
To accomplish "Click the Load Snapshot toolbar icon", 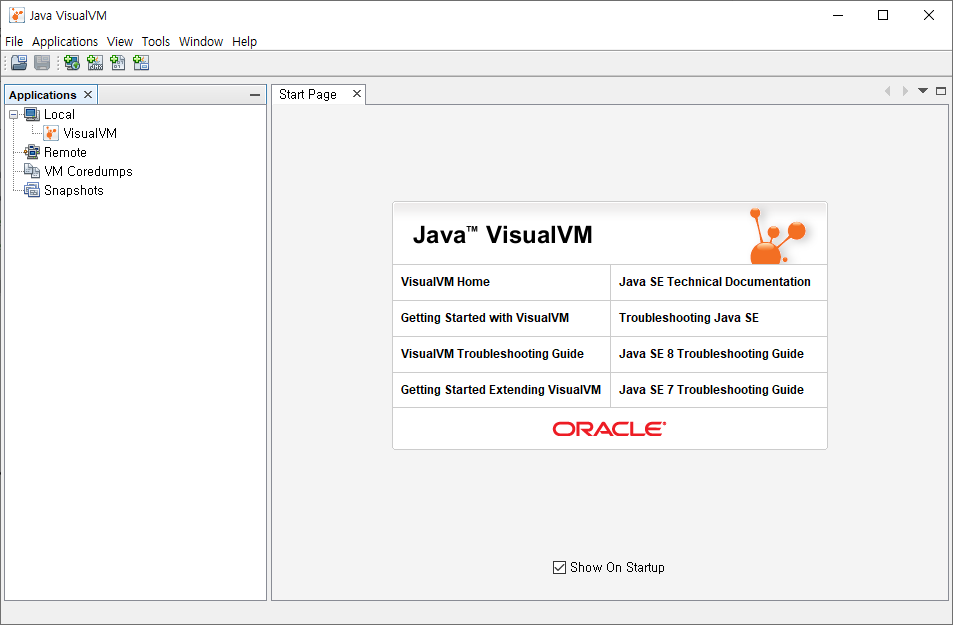I will coord(19,63).
